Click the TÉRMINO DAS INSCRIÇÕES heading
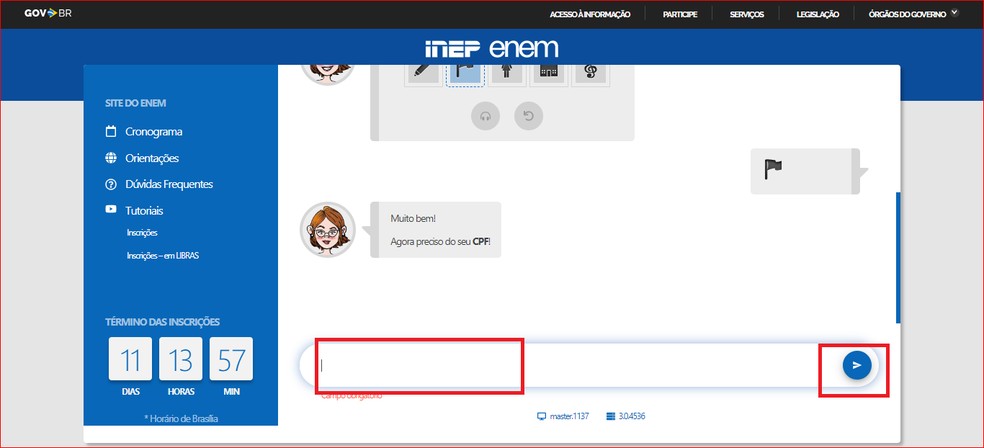Image resolution: width=984 pixels, height=448 pixels. pyautogui.click(x=163, y=322)
